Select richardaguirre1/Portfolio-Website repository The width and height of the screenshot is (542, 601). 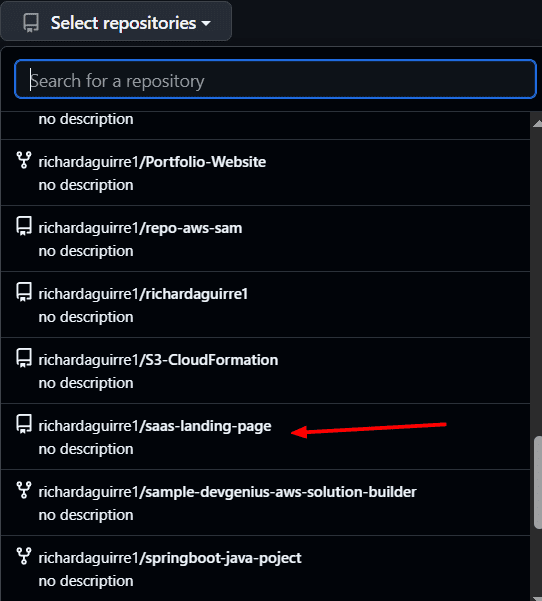point(265,173)
